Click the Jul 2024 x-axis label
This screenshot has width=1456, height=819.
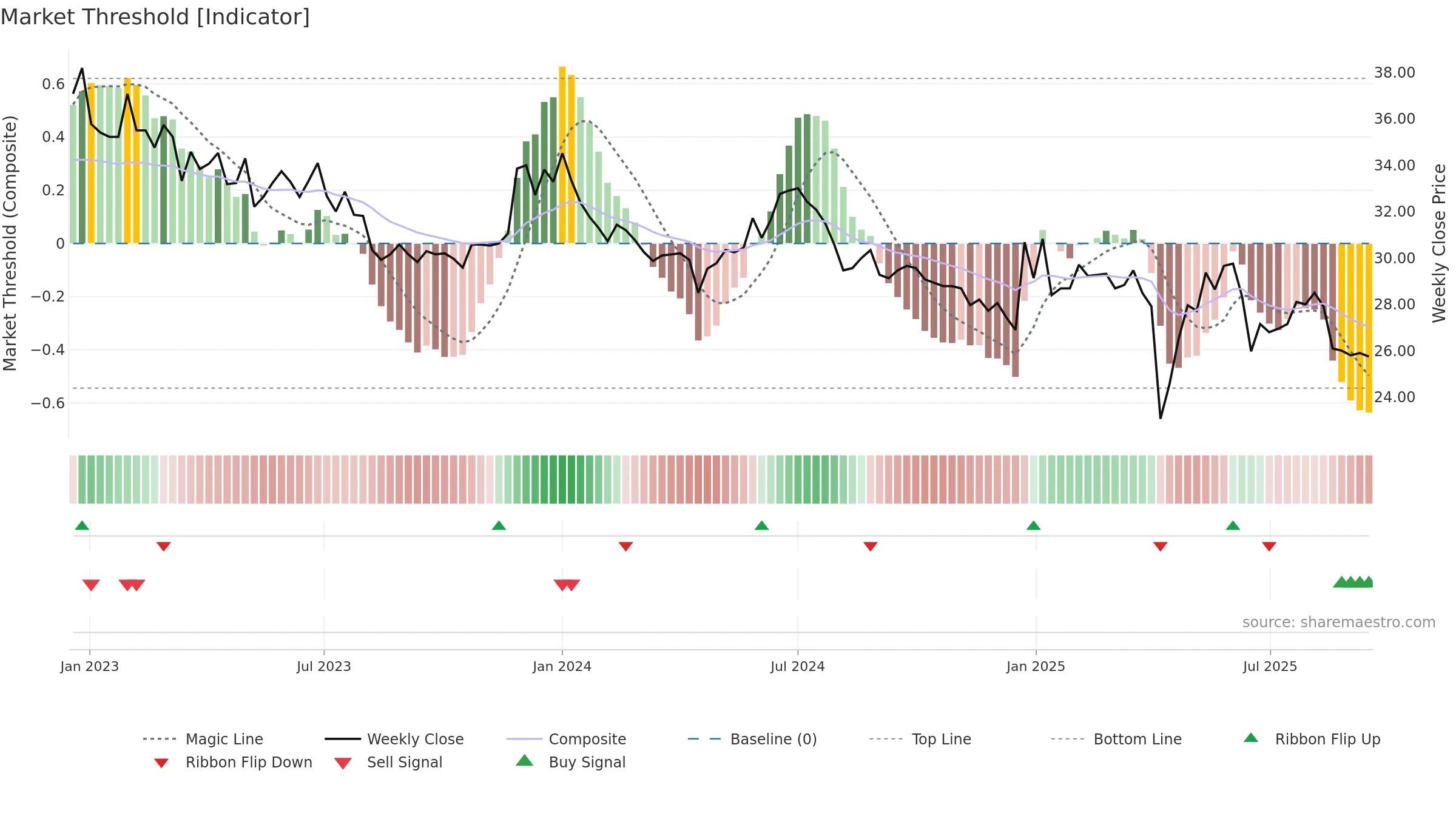pos(798,666)
